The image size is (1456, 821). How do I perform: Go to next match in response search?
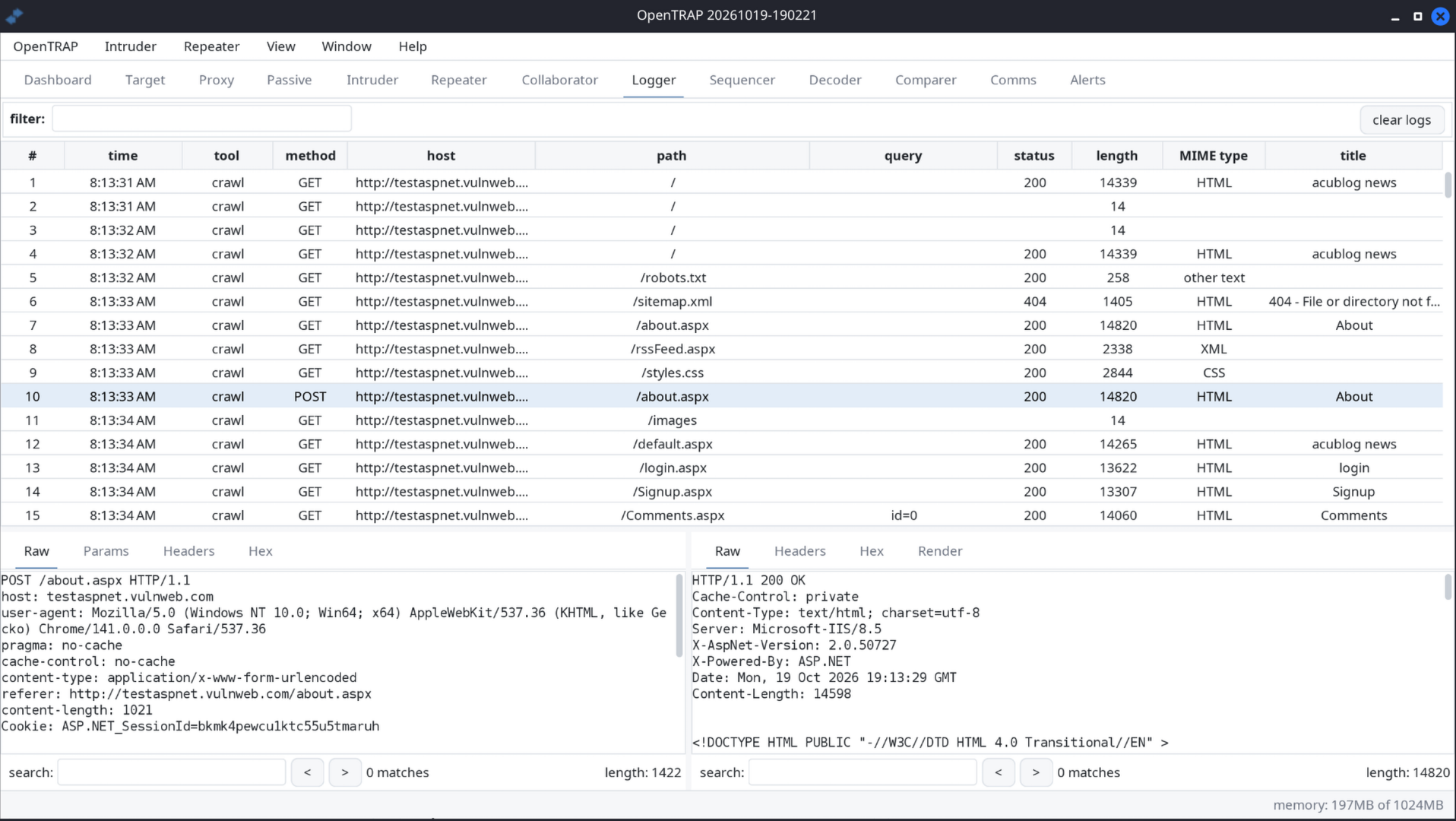1036,772
